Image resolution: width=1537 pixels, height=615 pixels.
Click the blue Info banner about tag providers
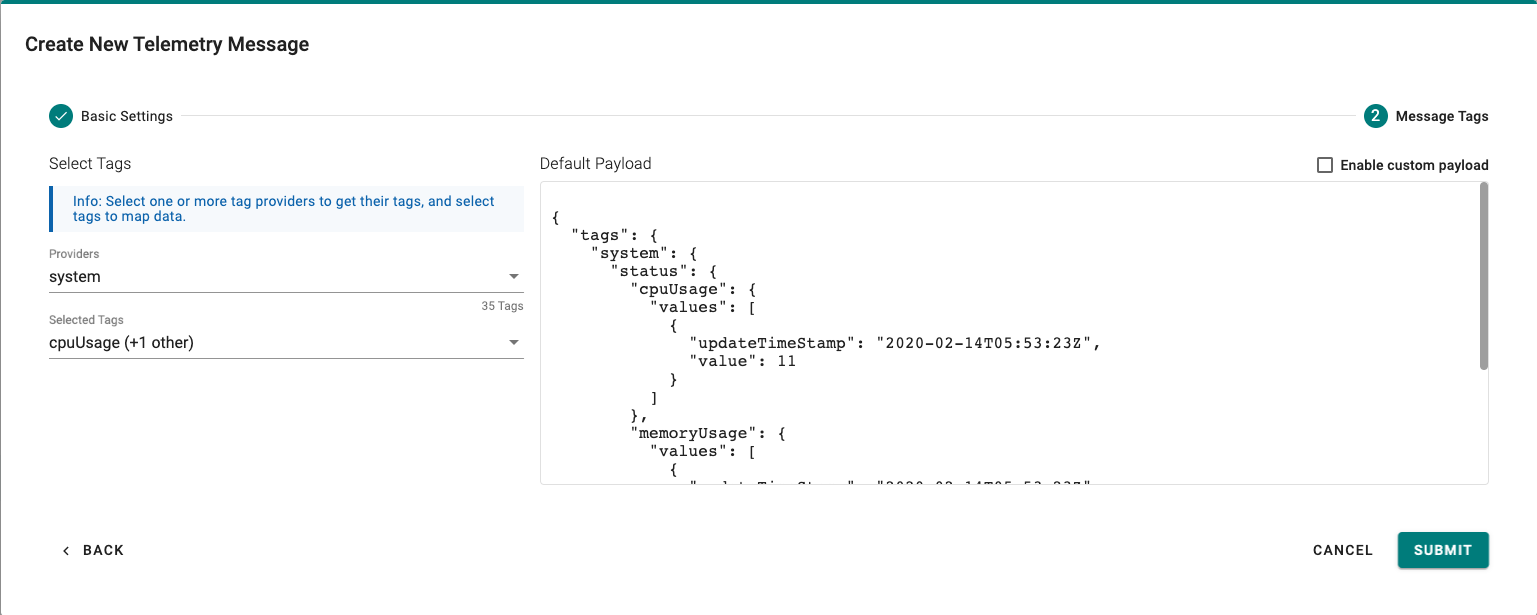tap(286, 209)
